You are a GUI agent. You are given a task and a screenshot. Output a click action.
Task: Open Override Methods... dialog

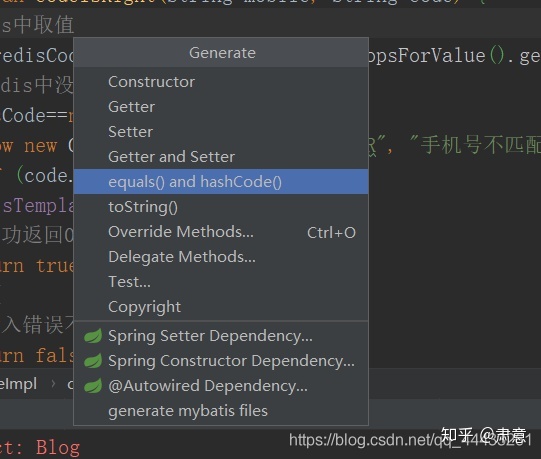pyautogui.click(x=221, y=232)
